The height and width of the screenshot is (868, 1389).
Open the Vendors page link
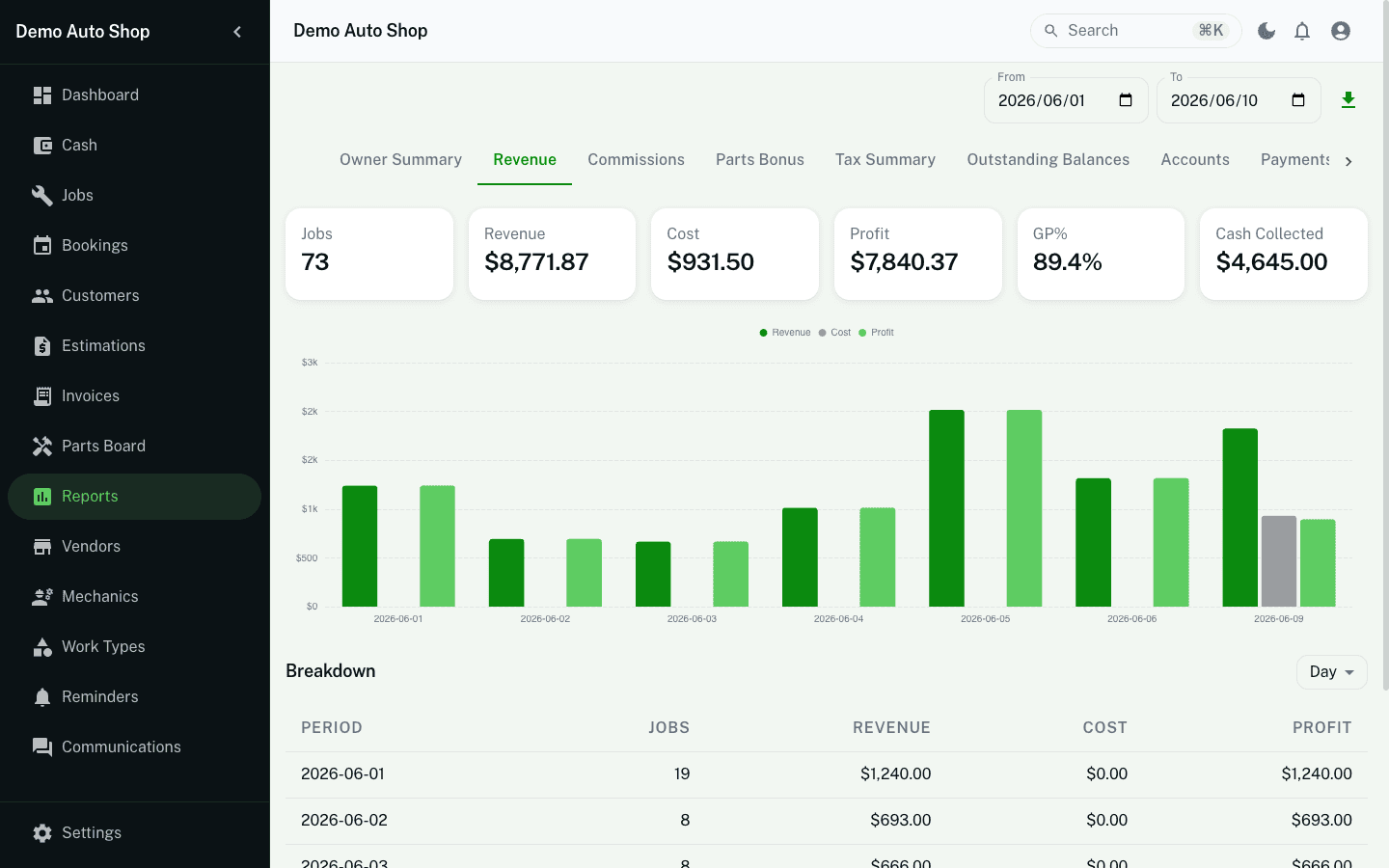coord(134,547)
